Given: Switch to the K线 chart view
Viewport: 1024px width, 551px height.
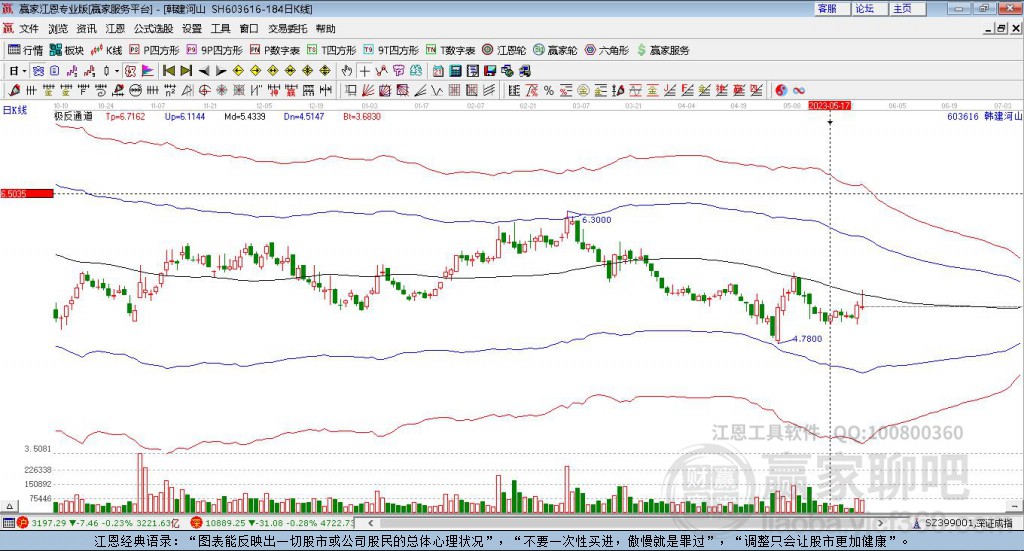Looking at the screenshot, I should coord(107,49).
